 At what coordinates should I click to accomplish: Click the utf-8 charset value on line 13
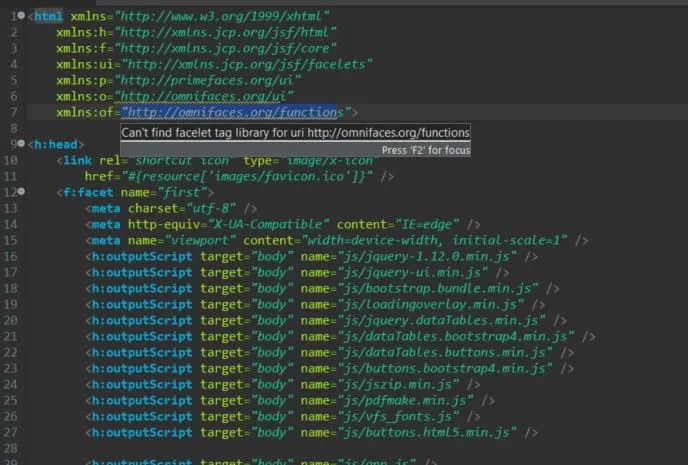tap(211, 208)
